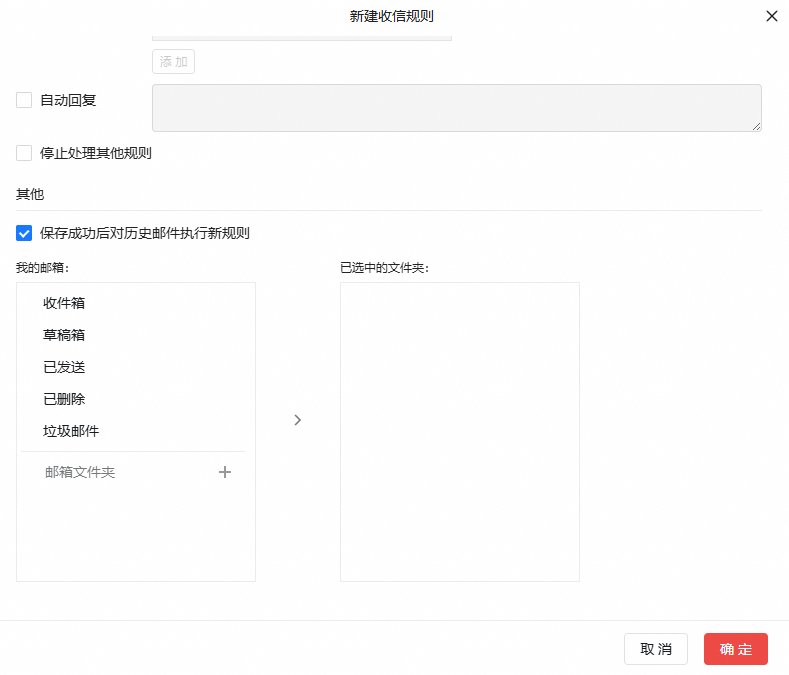This screenshot has width=789, height=675.
Task: Close the 新建收信规则 dialog
Action: pos(771,16)
